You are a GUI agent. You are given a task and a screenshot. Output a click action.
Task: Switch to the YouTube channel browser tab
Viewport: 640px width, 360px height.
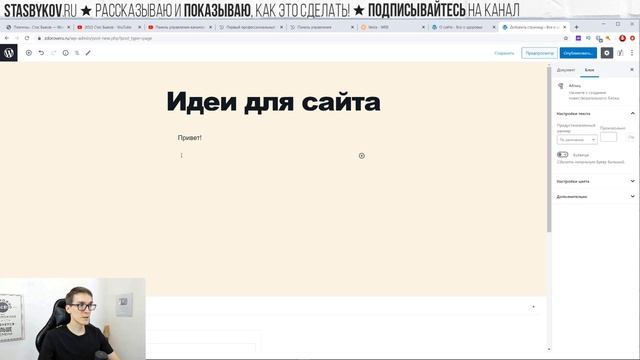(x=109, y=27)
